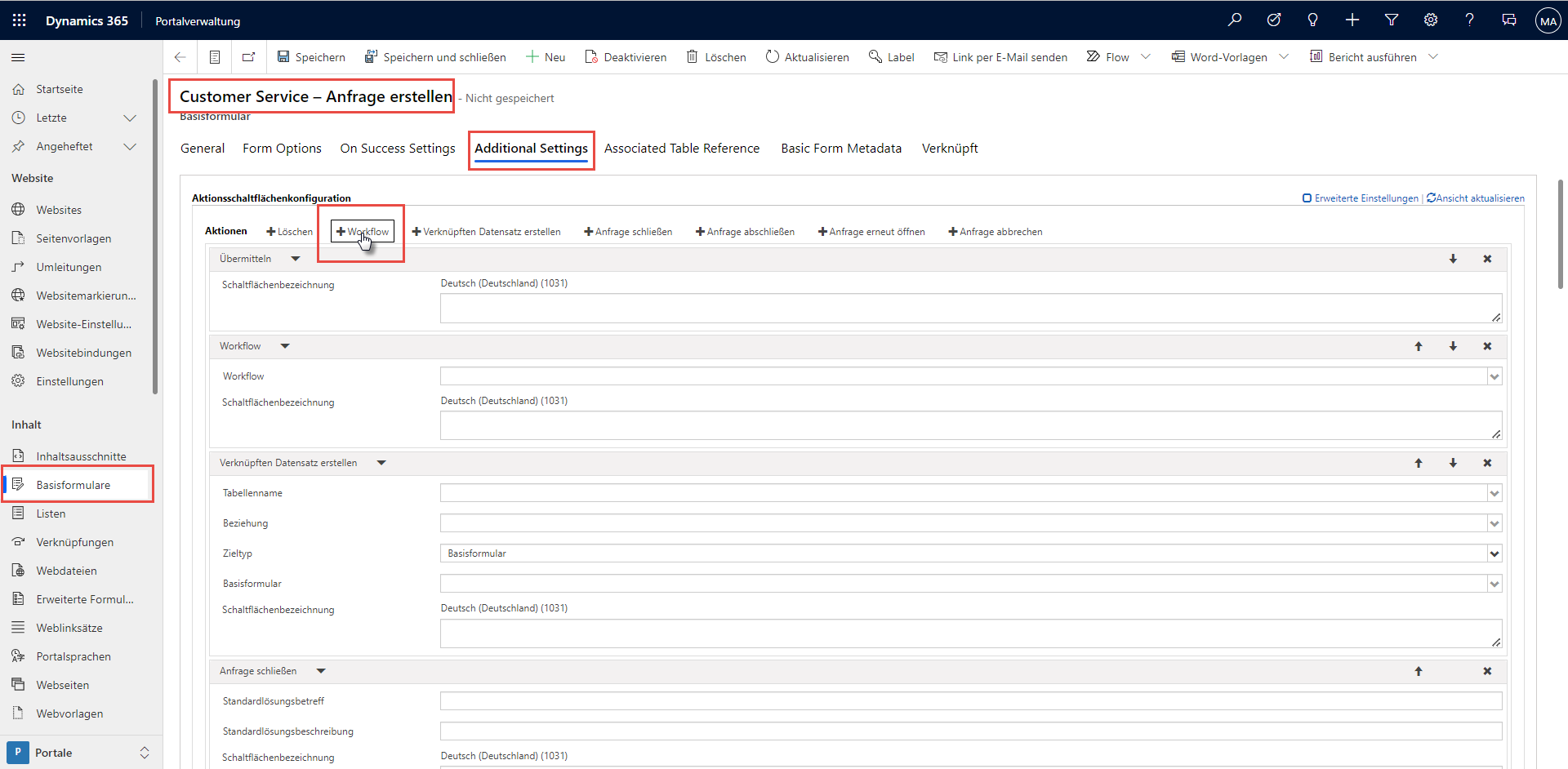This screenshot has height=769, width=1568.
Task: Collapse the Workflow section arrow
Action: click(x=285, y=346)
